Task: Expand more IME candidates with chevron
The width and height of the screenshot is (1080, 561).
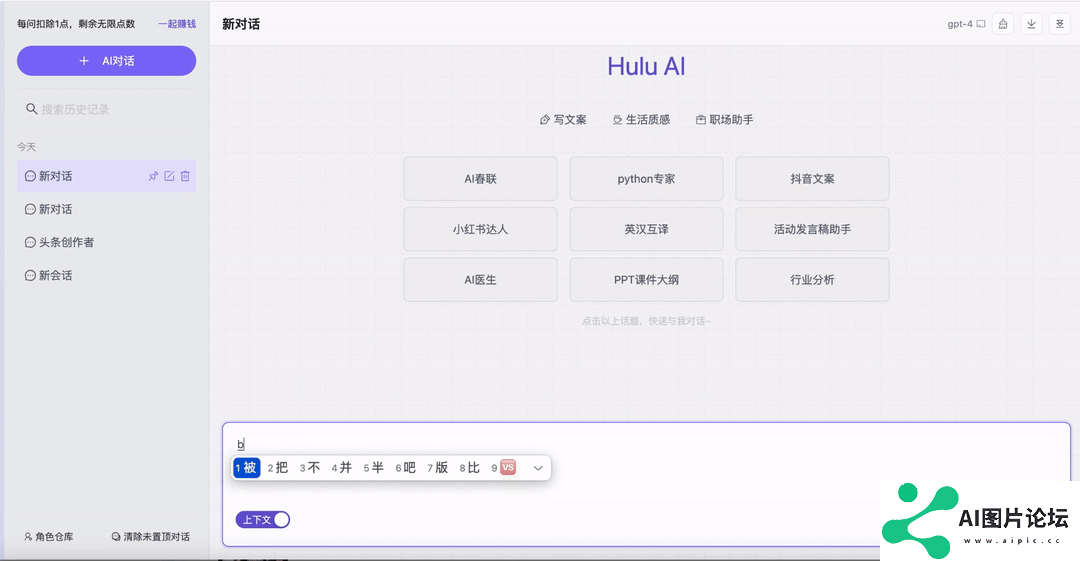Action: (x=538, y=468)
